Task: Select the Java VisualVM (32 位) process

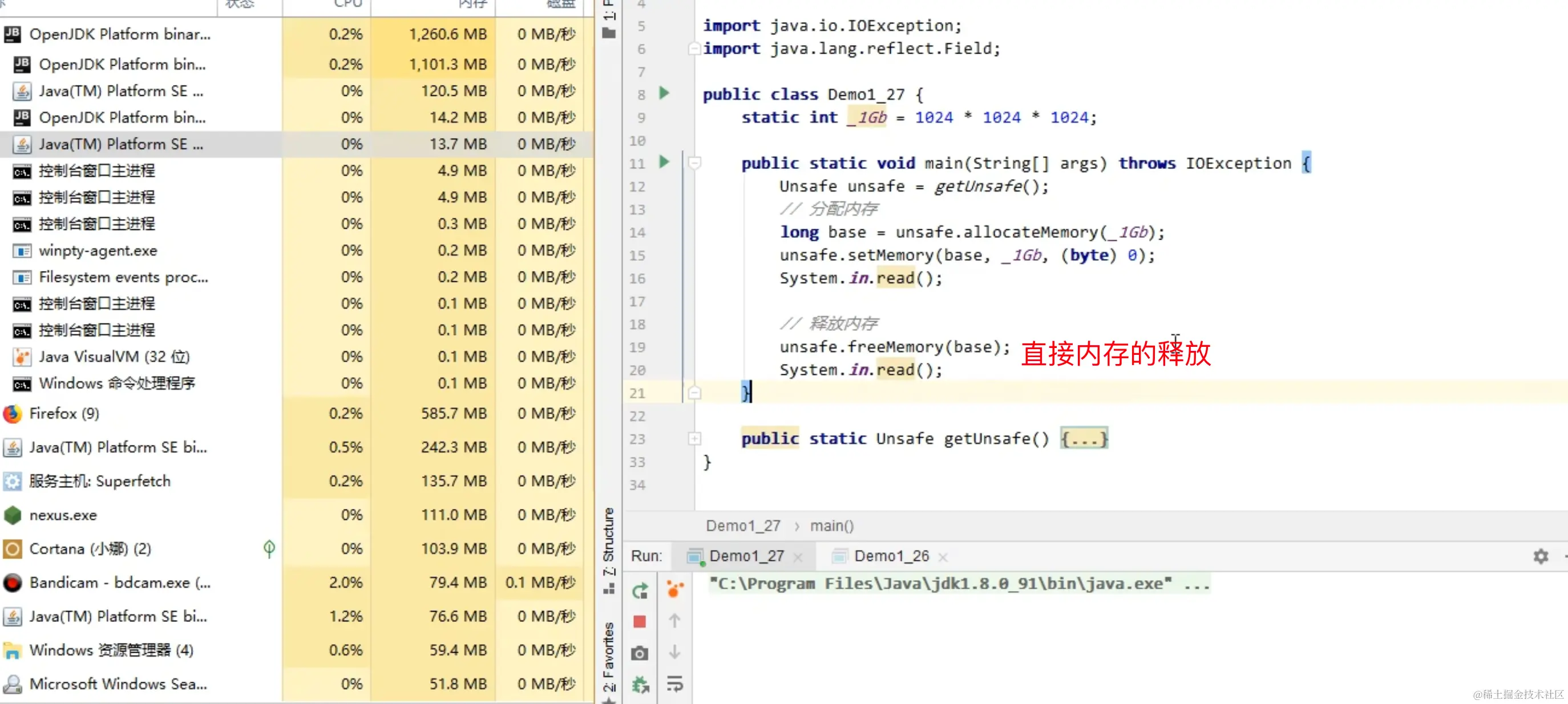Action: click(114, 357)
